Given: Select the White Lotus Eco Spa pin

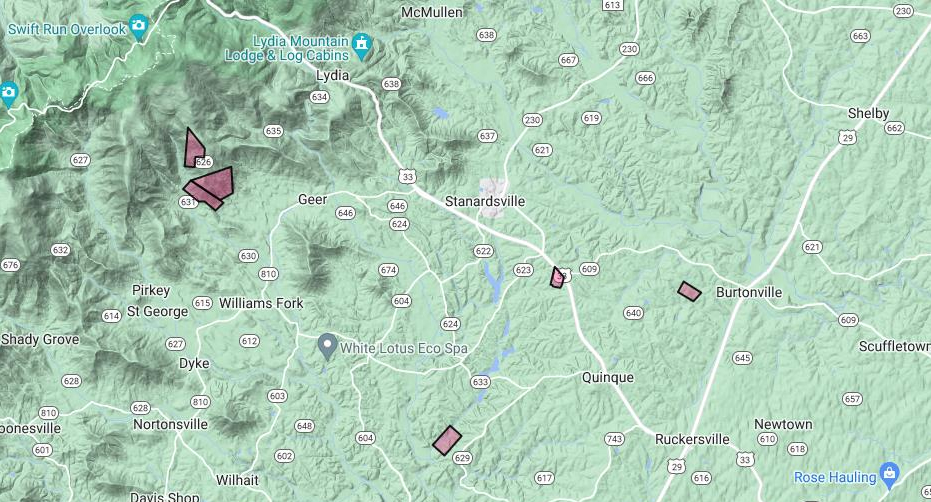Looking at the screenshot, I should [327, 346].
